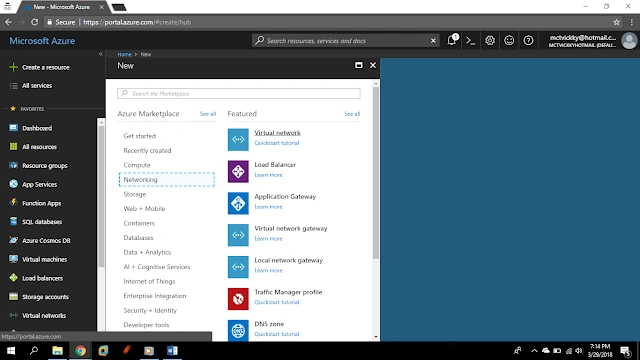Open Application Gateway Learn more link
This screenshot has width=640, height=360.
click(x=268, y=207)
